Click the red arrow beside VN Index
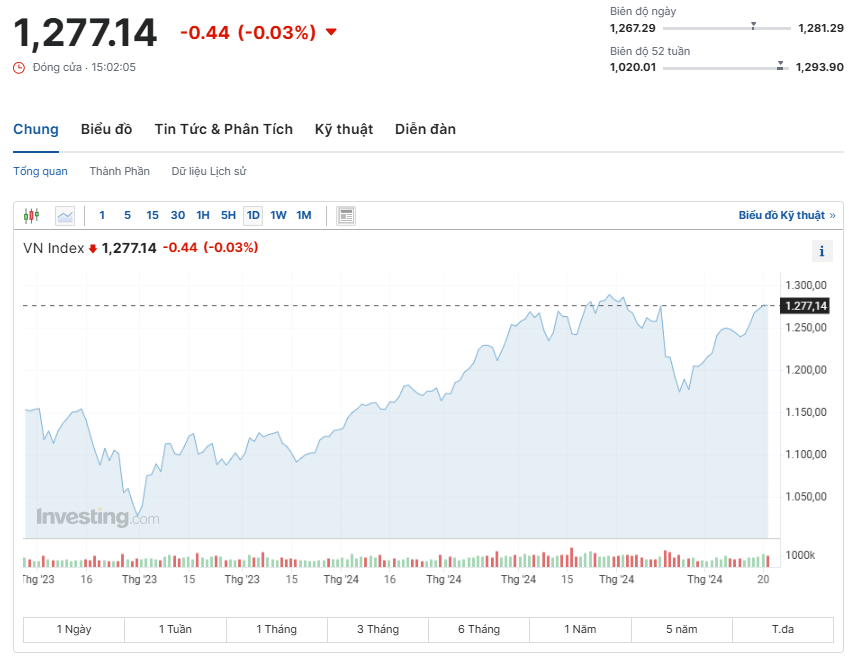Screen dimensions: 849x656 pyautogui.click(x=93, y=248)
